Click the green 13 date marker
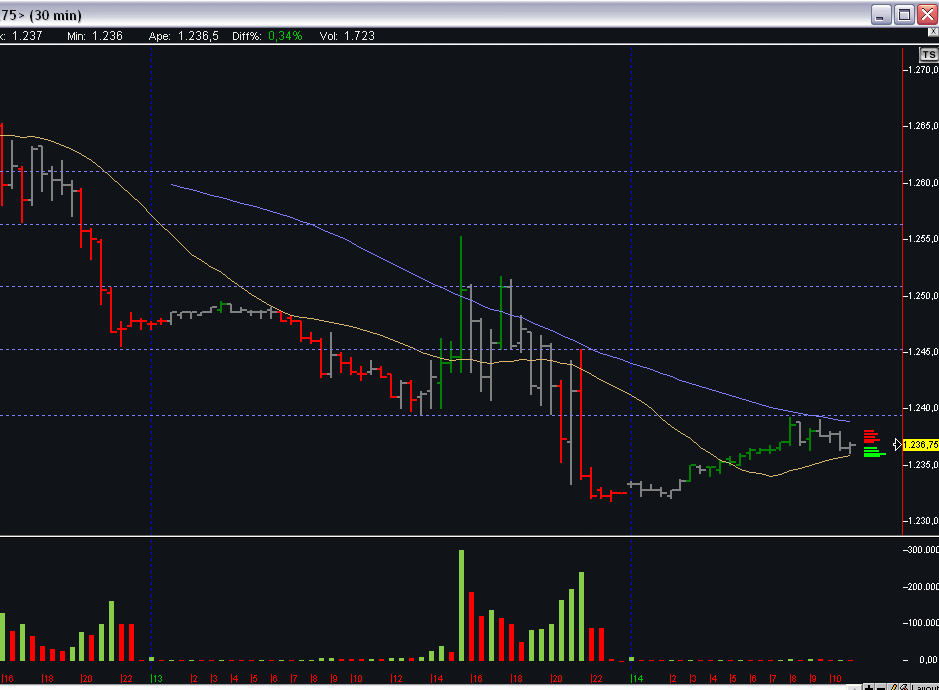Screen dimensions: 939x690 [157, 679]
